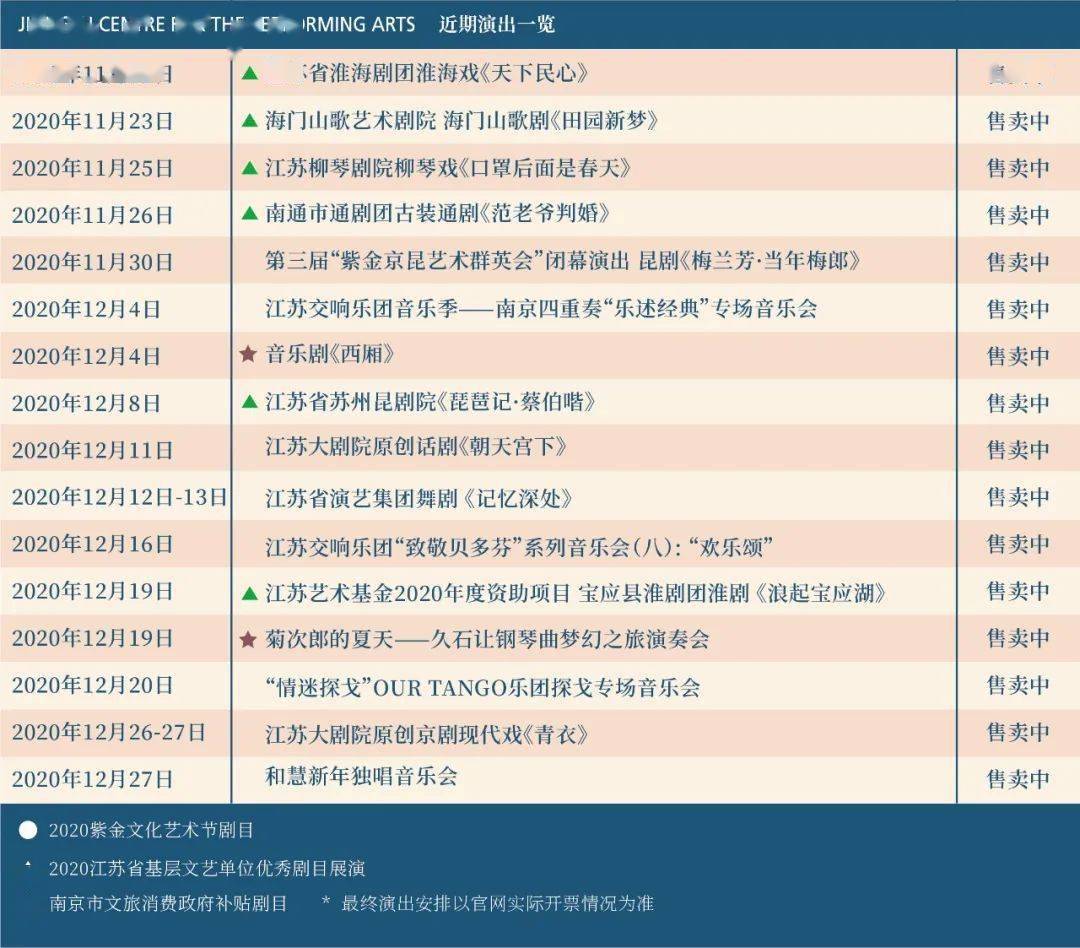Click the note 最终演出安排以官网实际开票情况为准

point(497,903)
